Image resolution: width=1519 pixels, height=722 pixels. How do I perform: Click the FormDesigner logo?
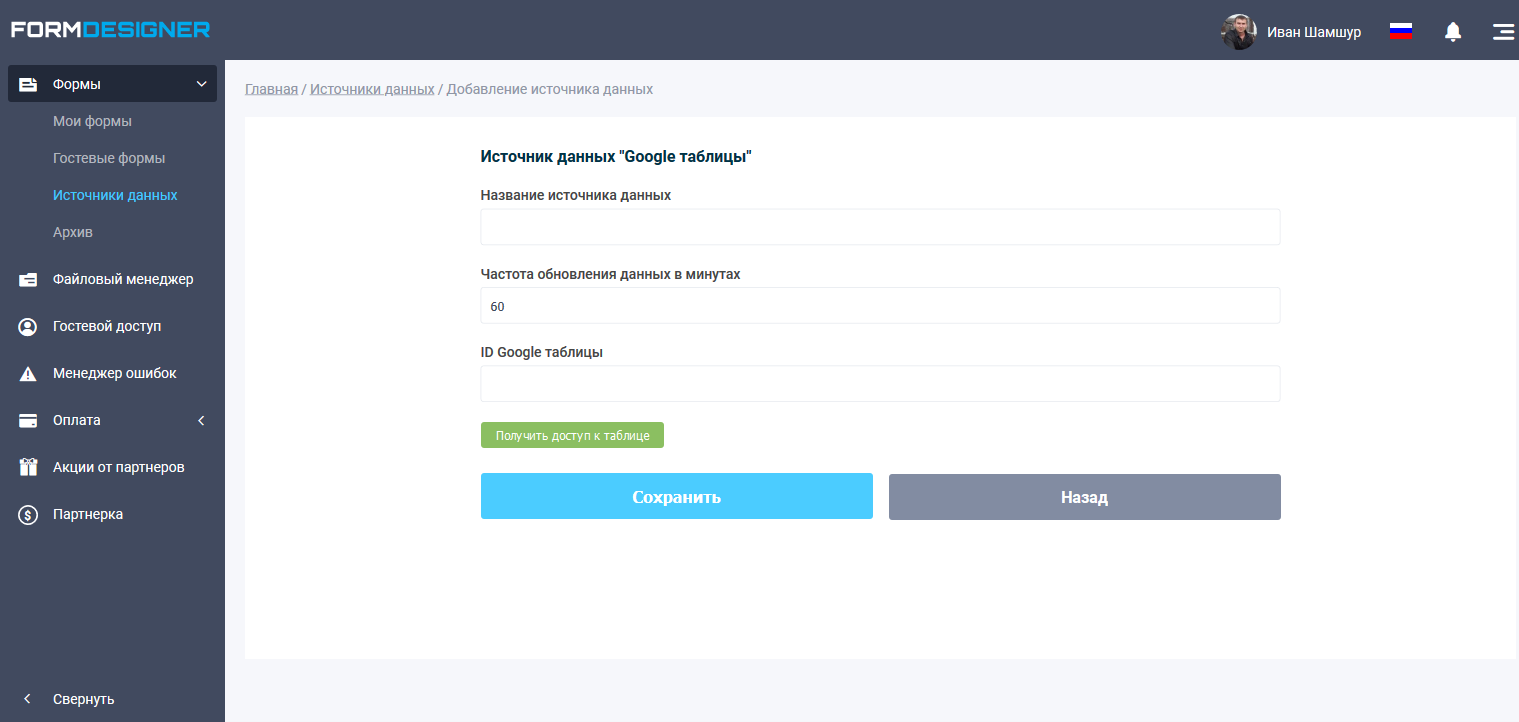point(110,29)
